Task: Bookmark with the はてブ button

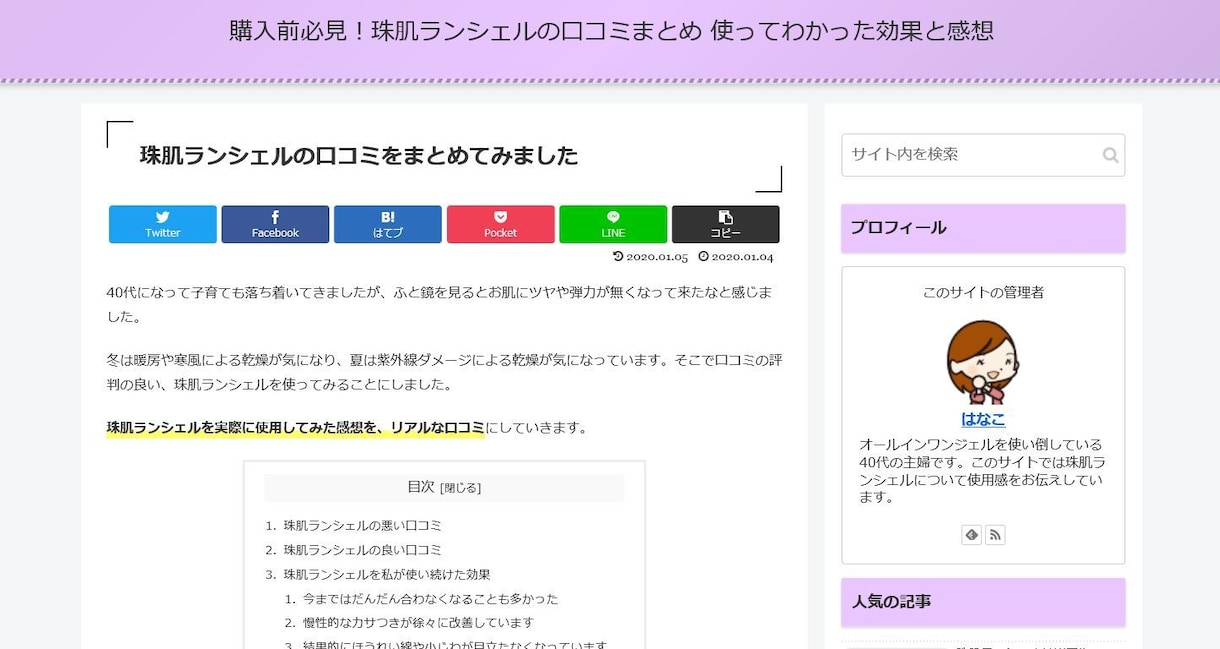Action: tap(387, 224)
